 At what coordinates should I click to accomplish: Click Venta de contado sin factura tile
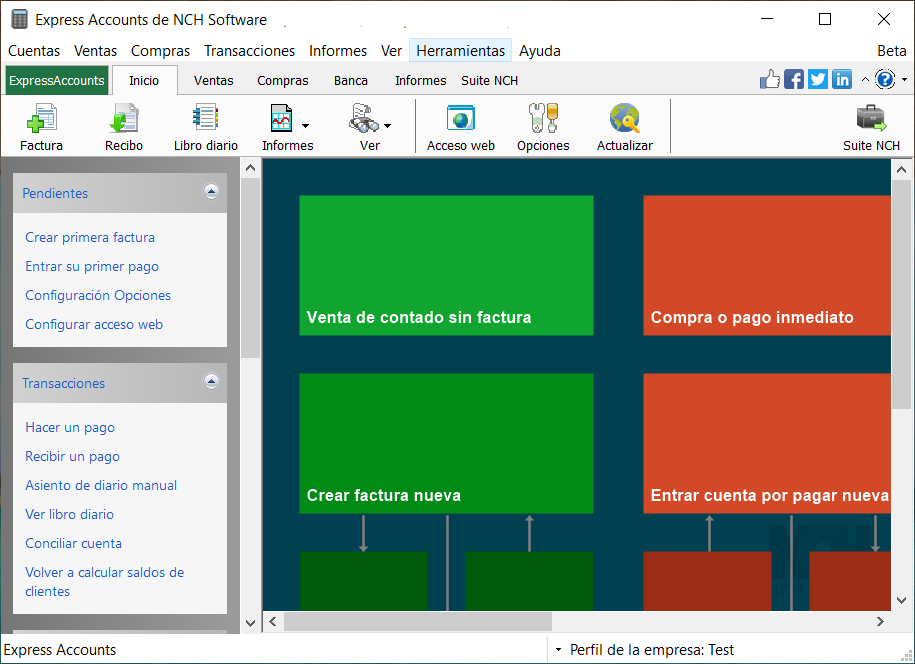pyautogui.click(x=446, y=265)
